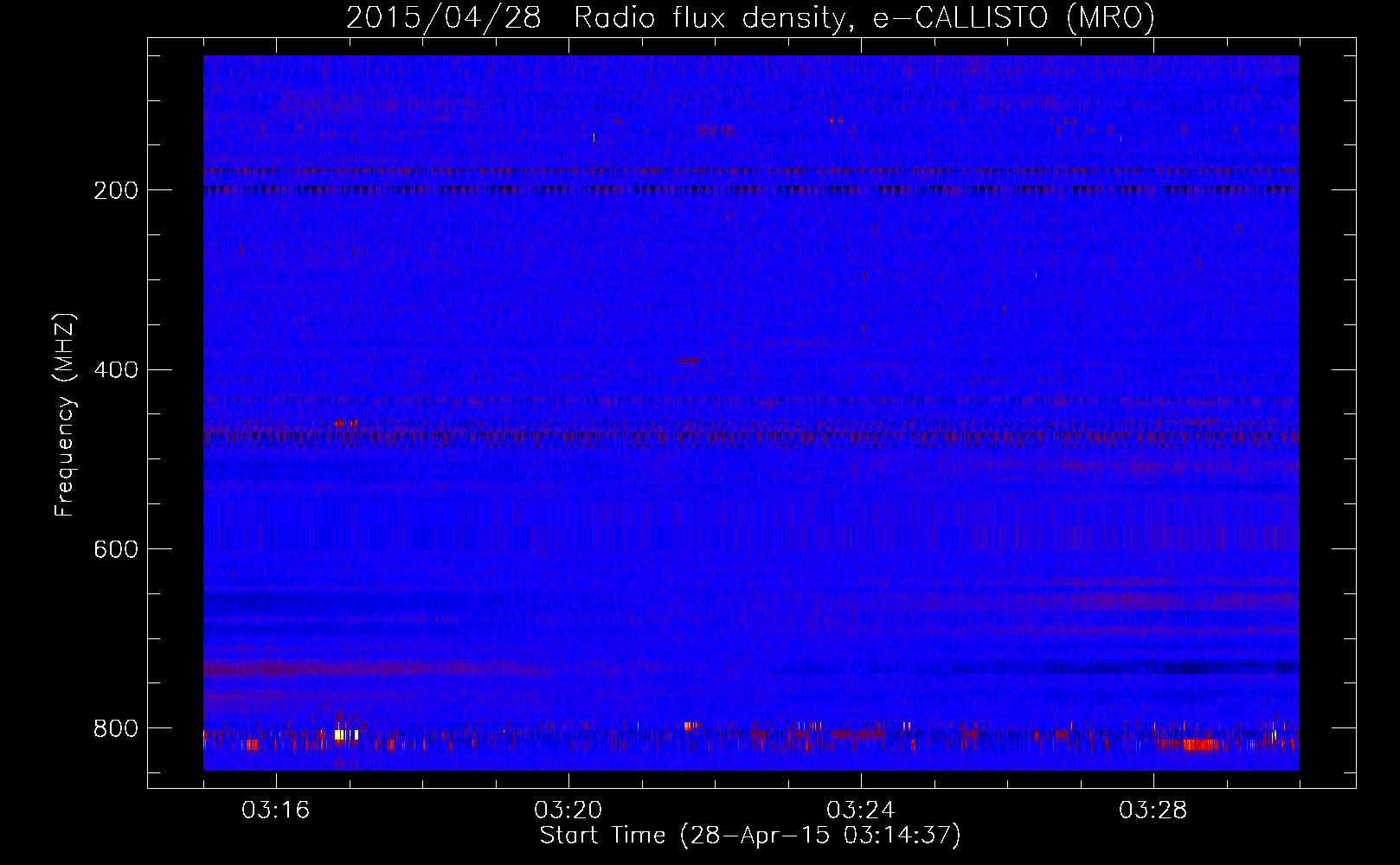Click the 03:20 time tick label
1400x865 pixels.
[x=568, y=811]
